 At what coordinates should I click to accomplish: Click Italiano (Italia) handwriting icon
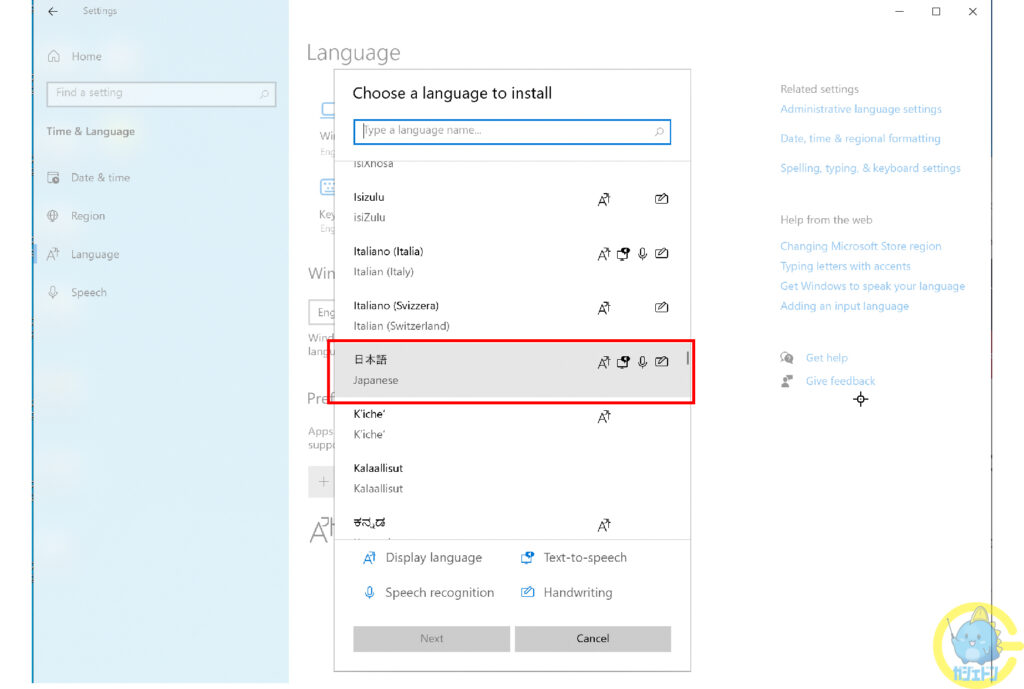[x=662, y=253]
